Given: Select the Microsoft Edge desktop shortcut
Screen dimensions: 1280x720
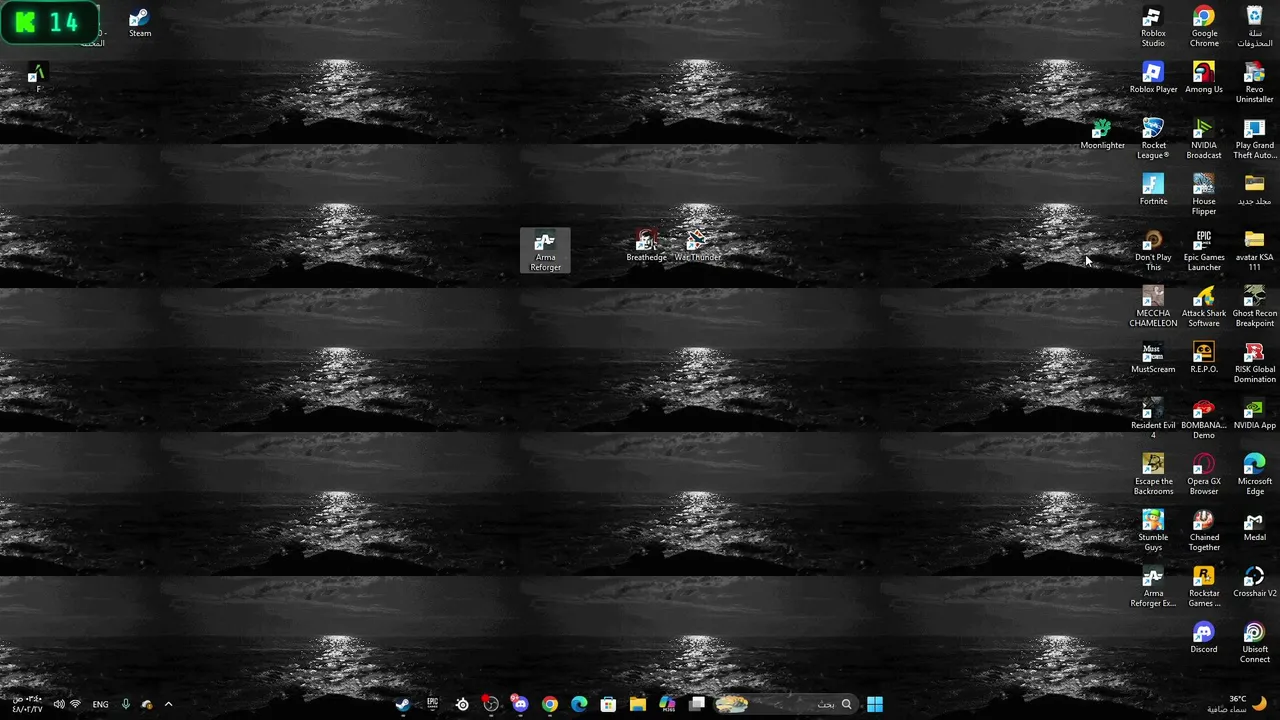Looking at the screenshot, I should (x=1254, y=476).
